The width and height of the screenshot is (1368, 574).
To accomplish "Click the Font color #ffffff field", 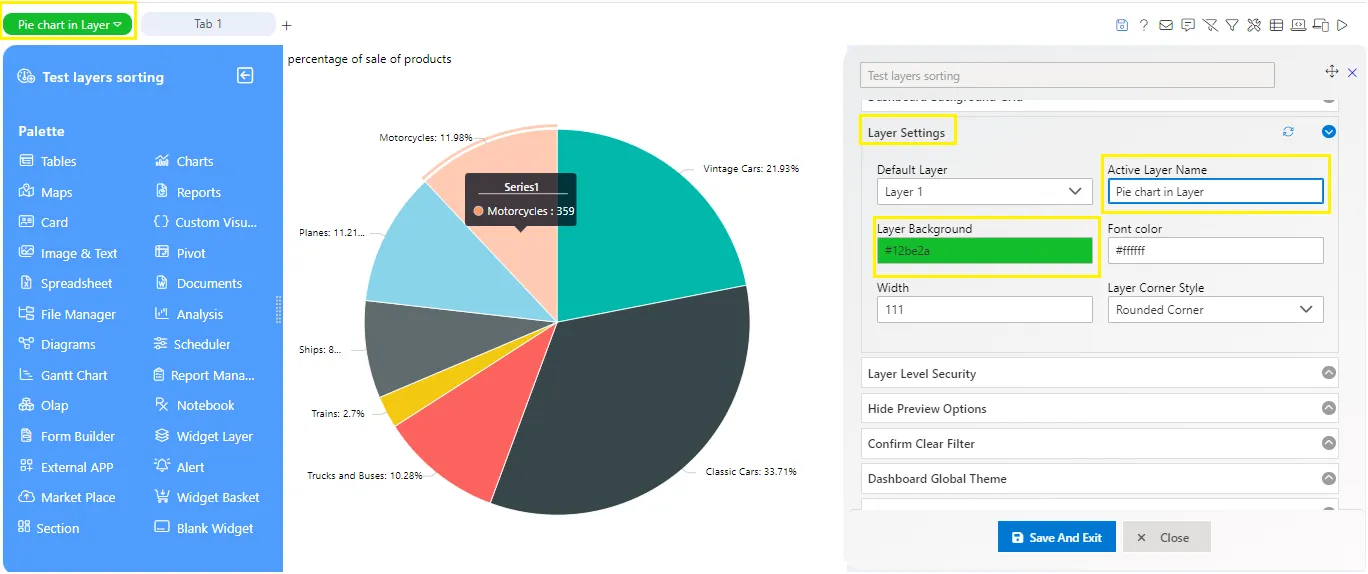I will click(1215, 250).
